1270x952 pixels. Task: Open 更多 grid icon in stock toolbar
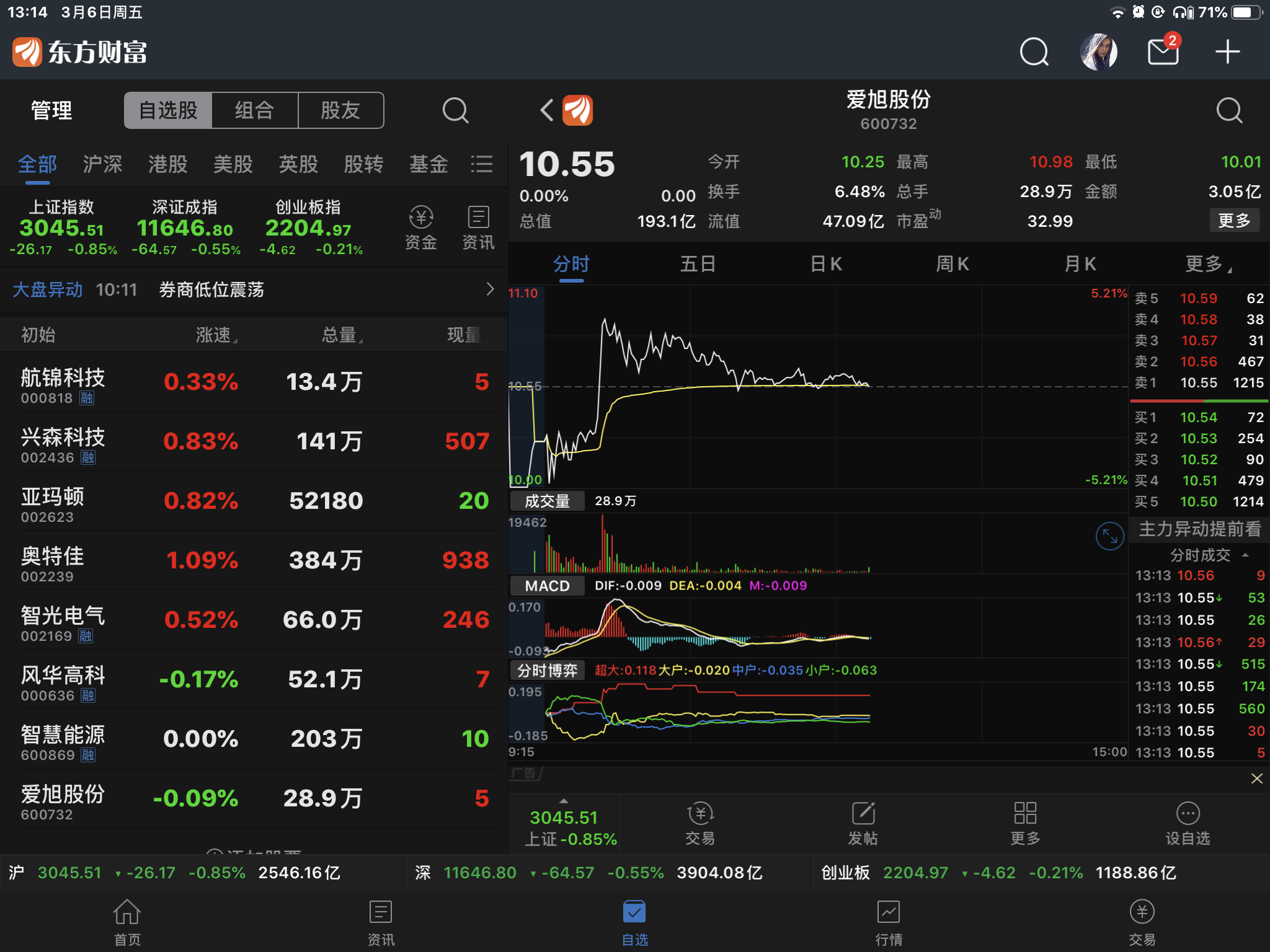pyautogui.click(x=1025, y=824)
